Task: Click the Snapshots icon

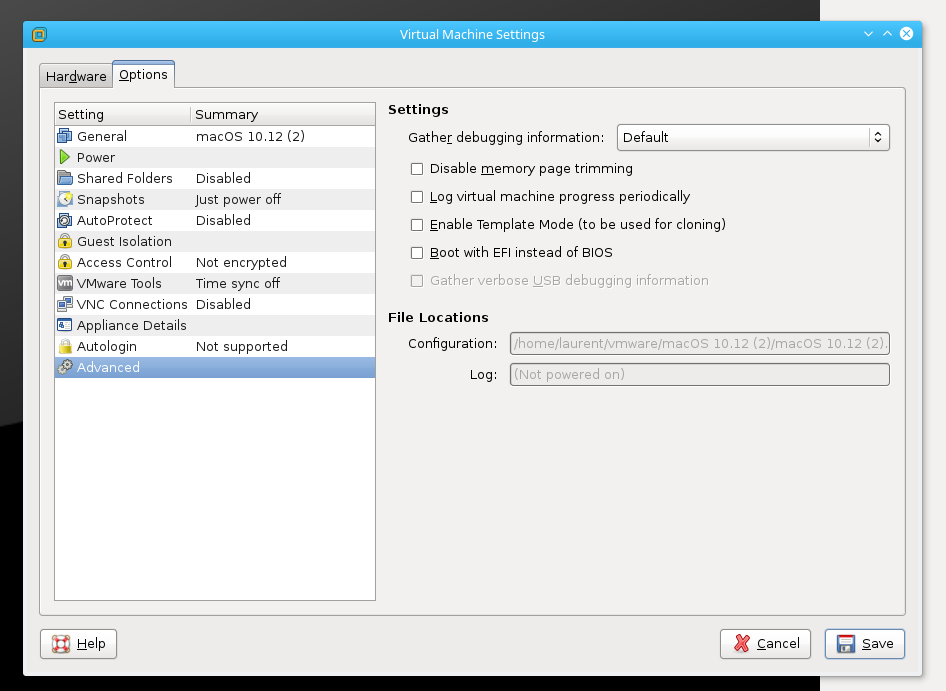Action: [65, 199]
